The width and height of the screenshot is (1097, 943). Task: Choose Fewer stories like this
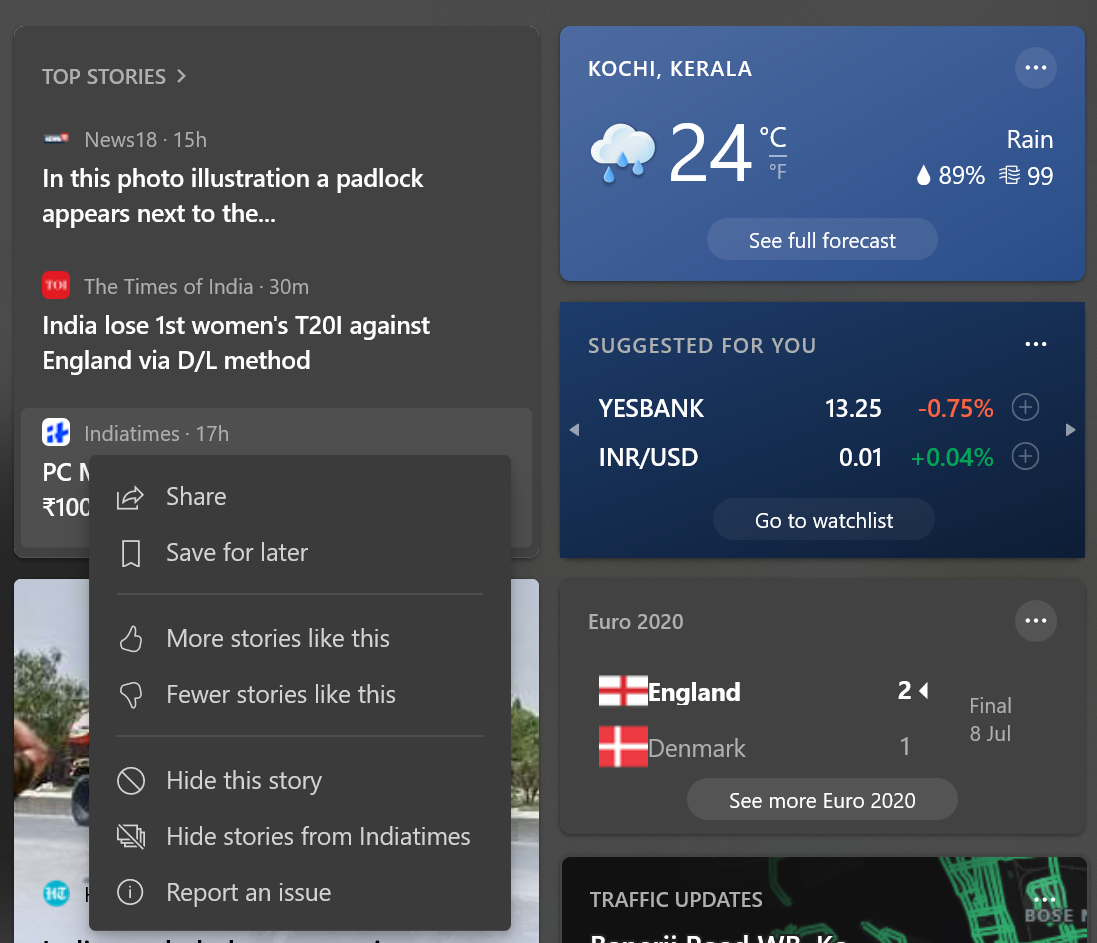tap(299, 695)
